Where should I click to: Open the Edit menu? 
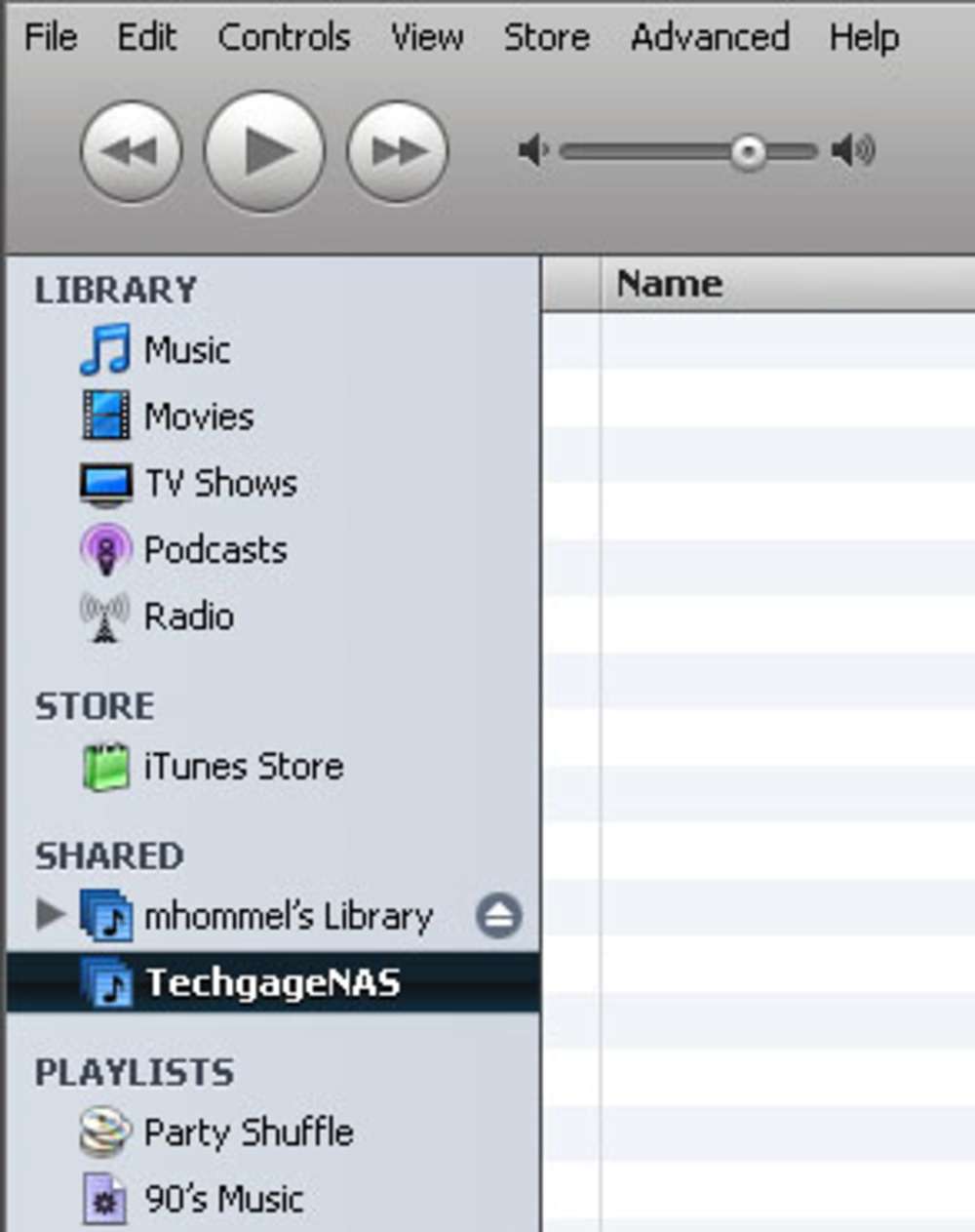point(147,37)
